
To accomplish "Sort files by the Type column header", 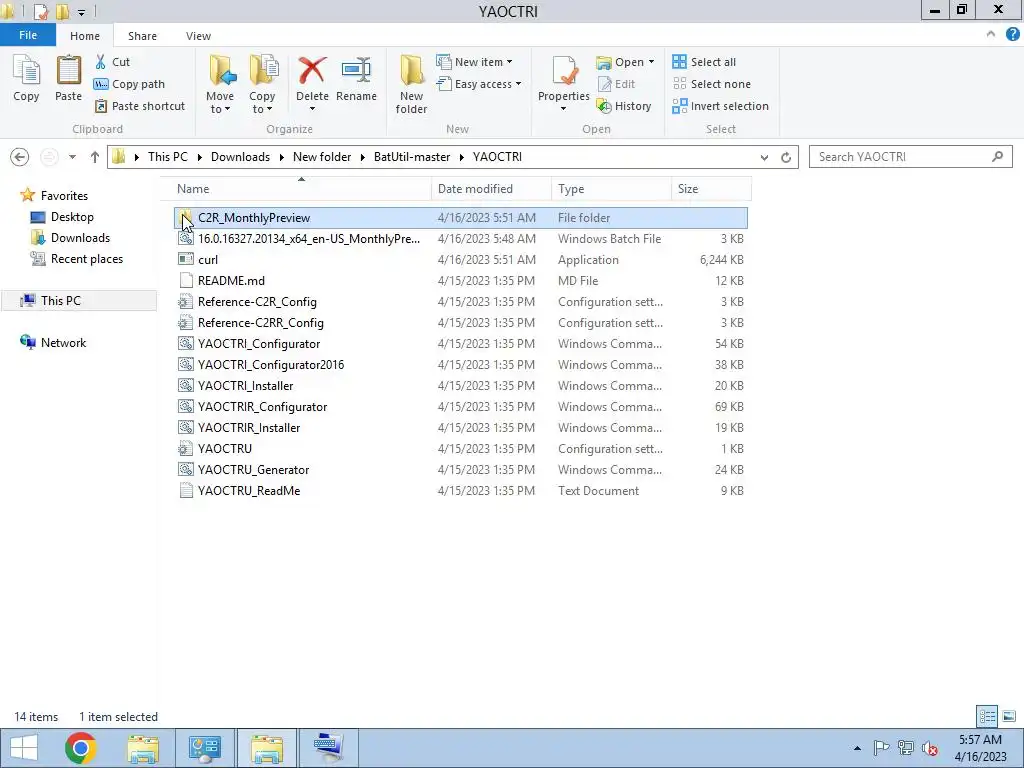I will (x=611, y=189).
